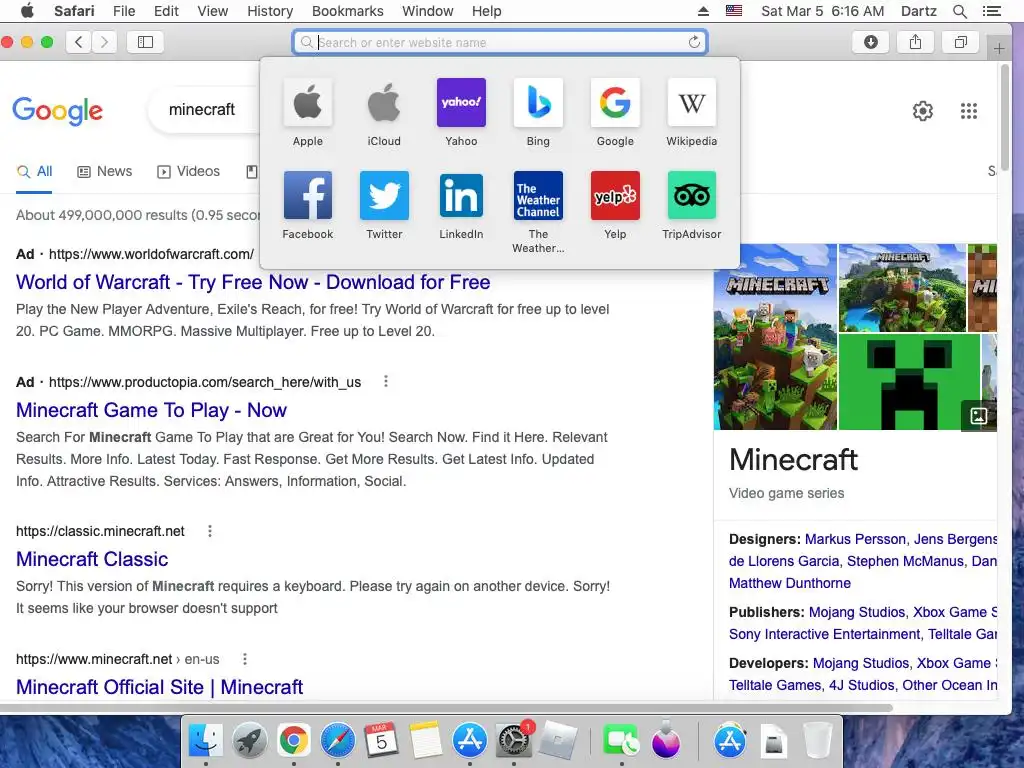Open Yelp favorite shortcut
This screenshot has height=768, width=1024.
click(615, 196)
